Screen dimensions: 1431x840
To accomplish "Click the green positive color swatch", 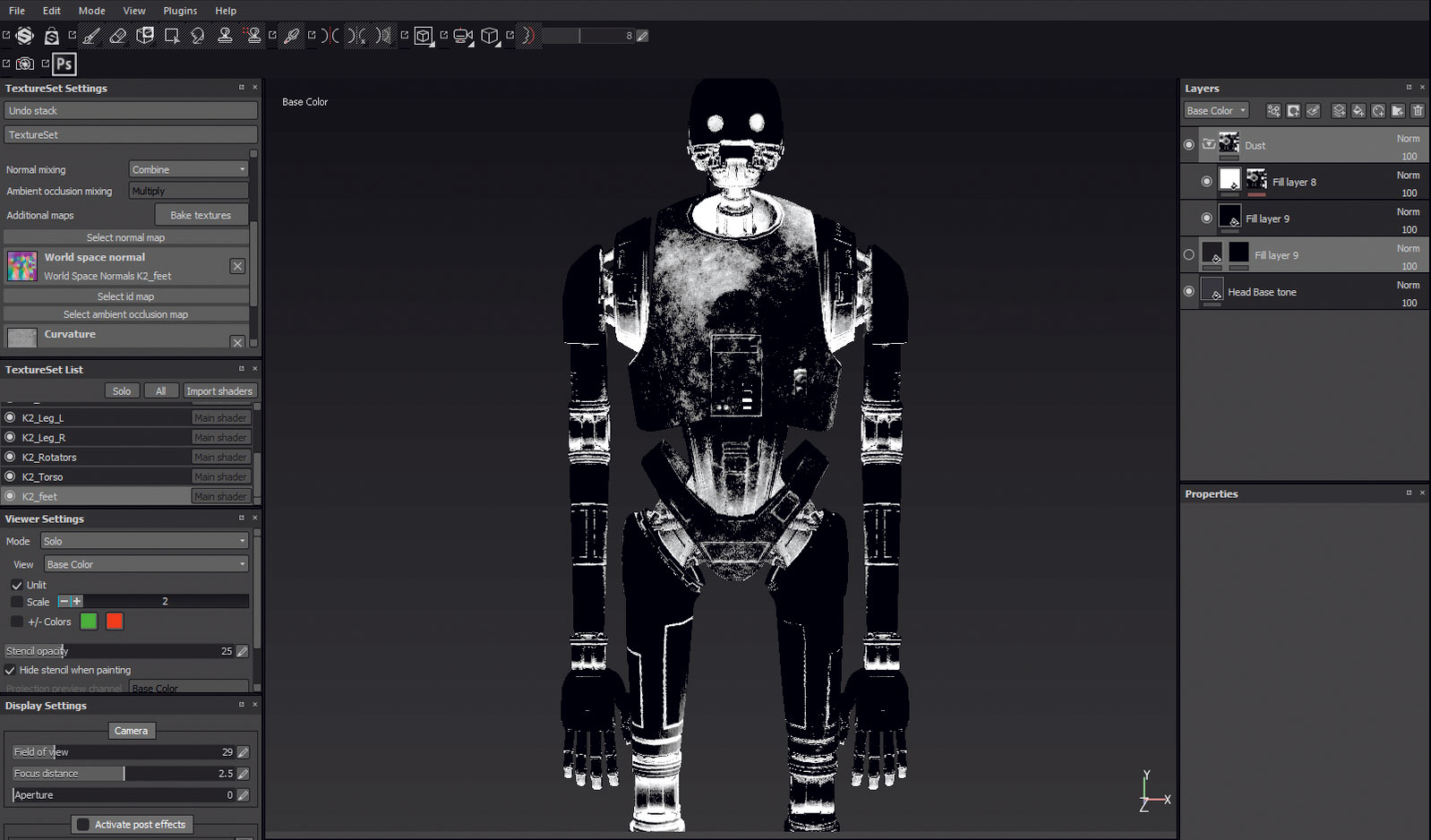I will (x=89, y=621).
